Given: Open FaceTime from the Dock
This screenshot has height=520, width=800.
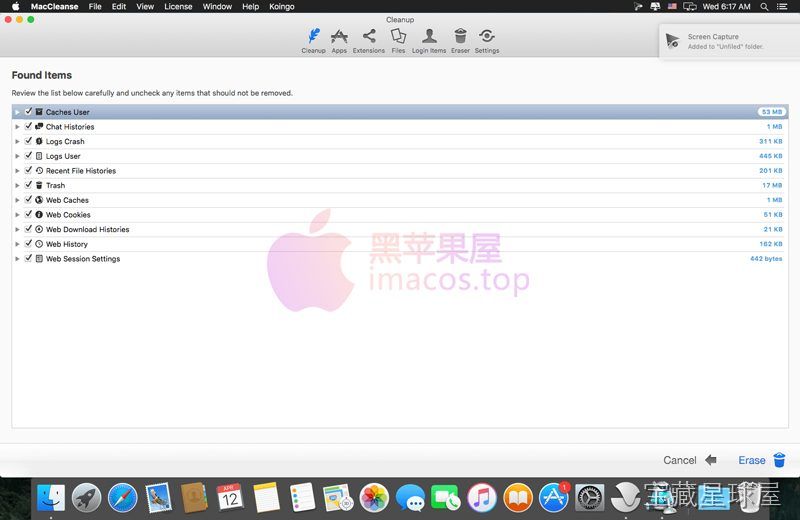Looking at the screenshot, I should point(445,498).
